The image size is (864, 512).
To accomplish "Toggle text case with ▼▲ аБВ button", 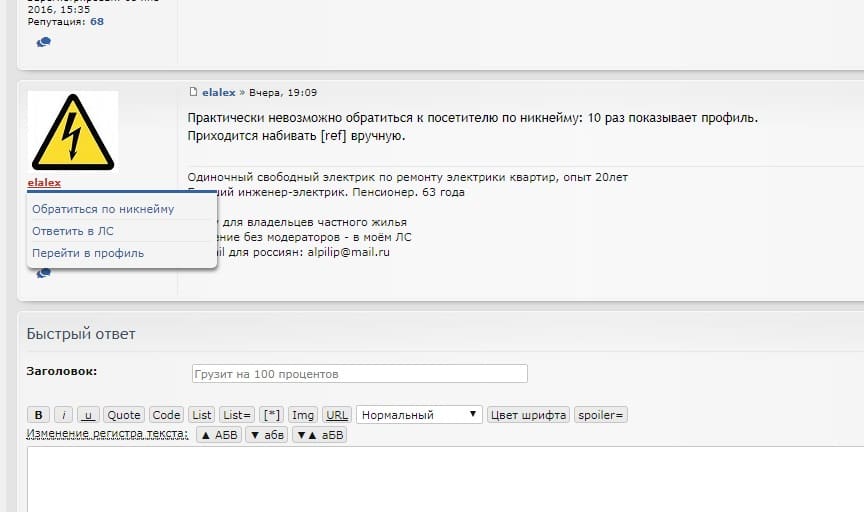I will (x=319, y=435).
